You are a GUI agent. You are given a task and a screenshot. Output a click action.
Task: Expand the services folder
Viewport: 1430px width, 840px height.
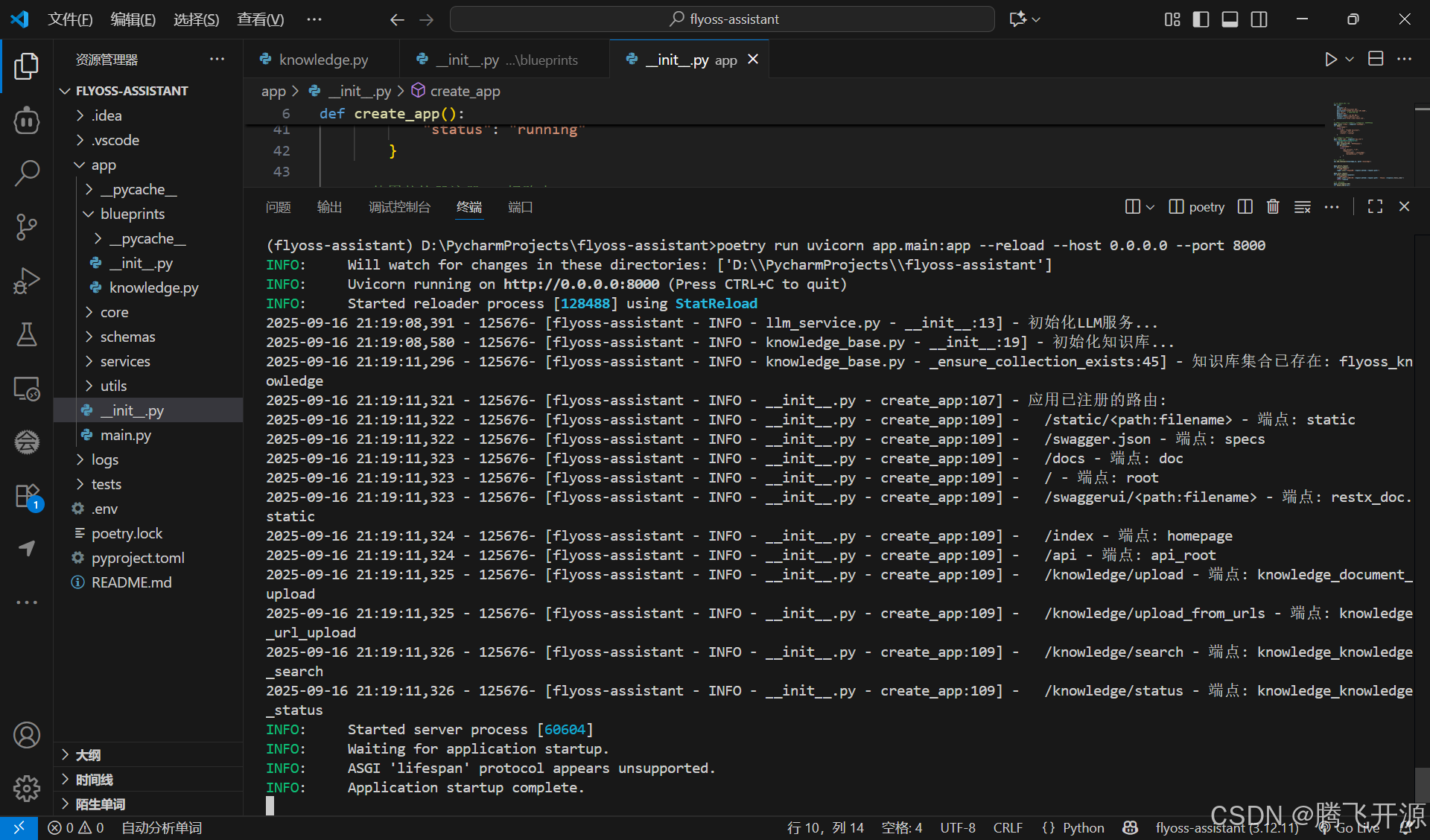click(125, 361)
